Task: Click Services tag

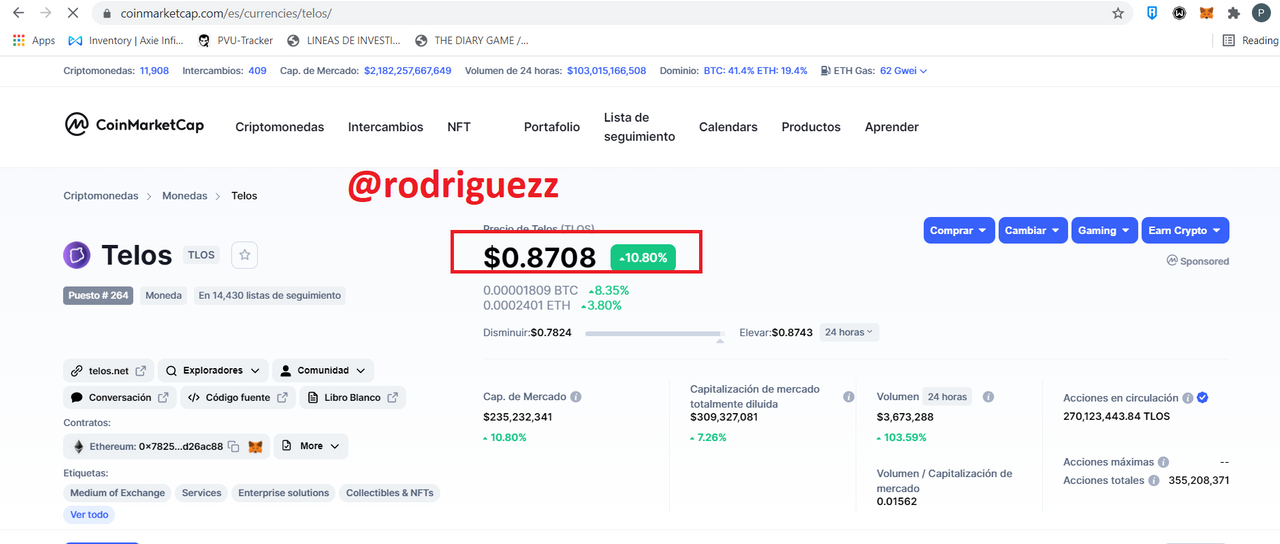Action: pos(202,493)
